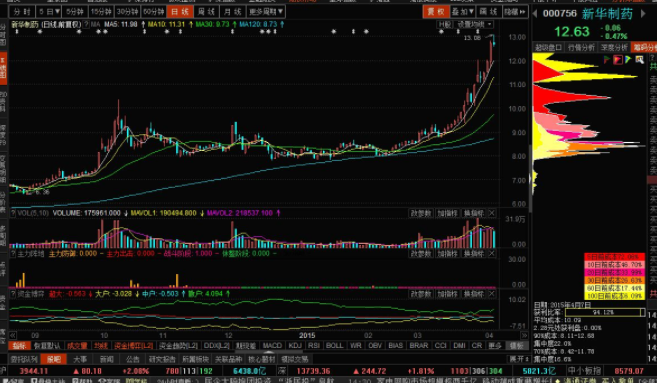Screen dimensions: 657x383
Task: Switch to 5分钟 chart period
Action: 75,12
